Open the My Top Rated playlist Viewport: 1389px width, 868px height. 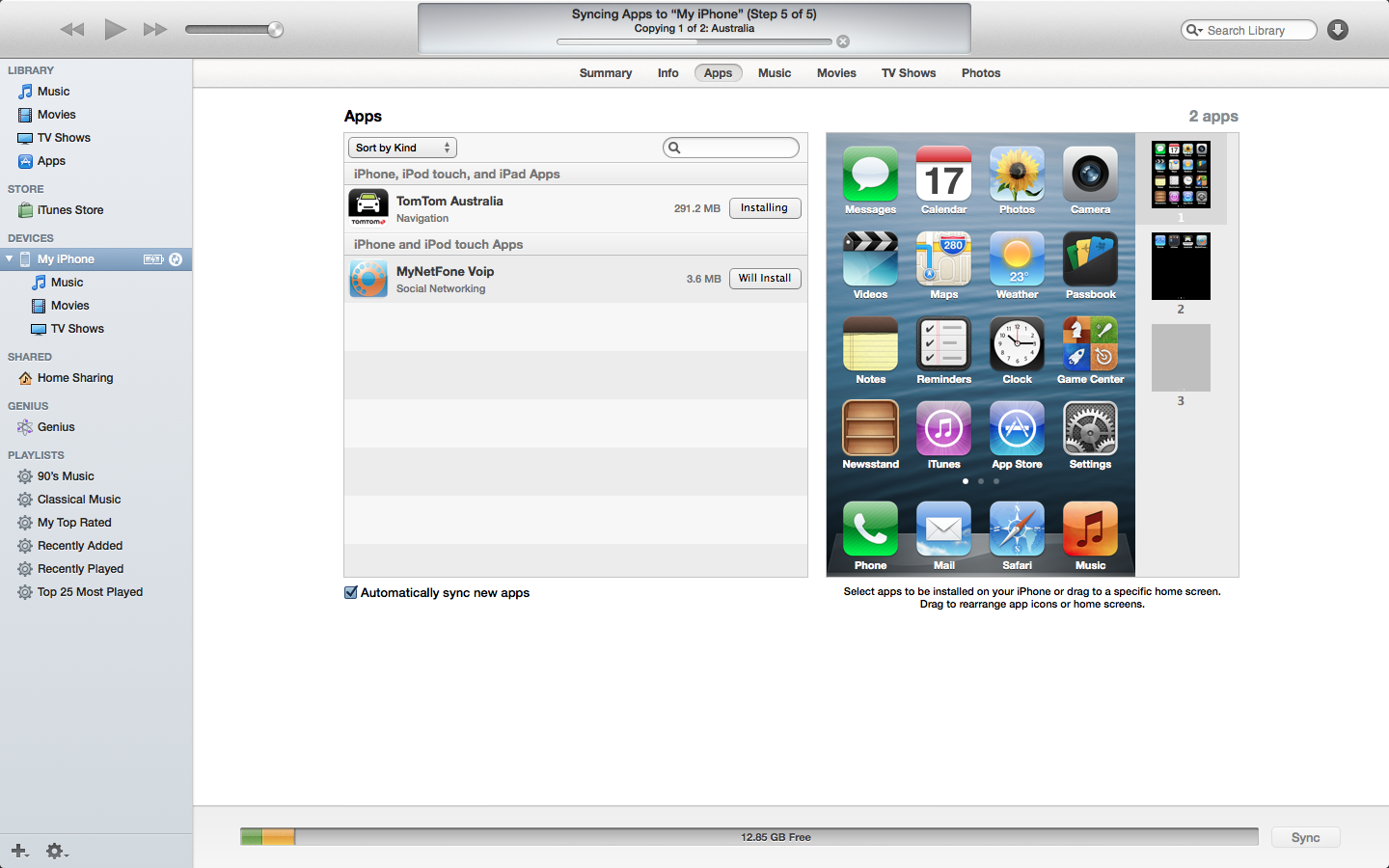coord(74,523)
